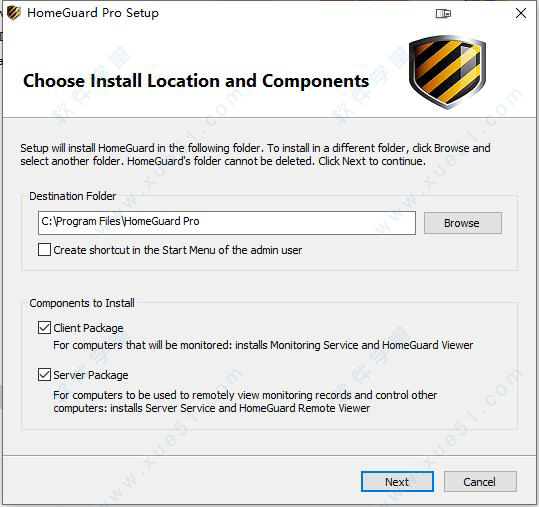Viewport: 539px width, 507px height.
Task: Click the Client Package description text
Action: tap(263, 345)
